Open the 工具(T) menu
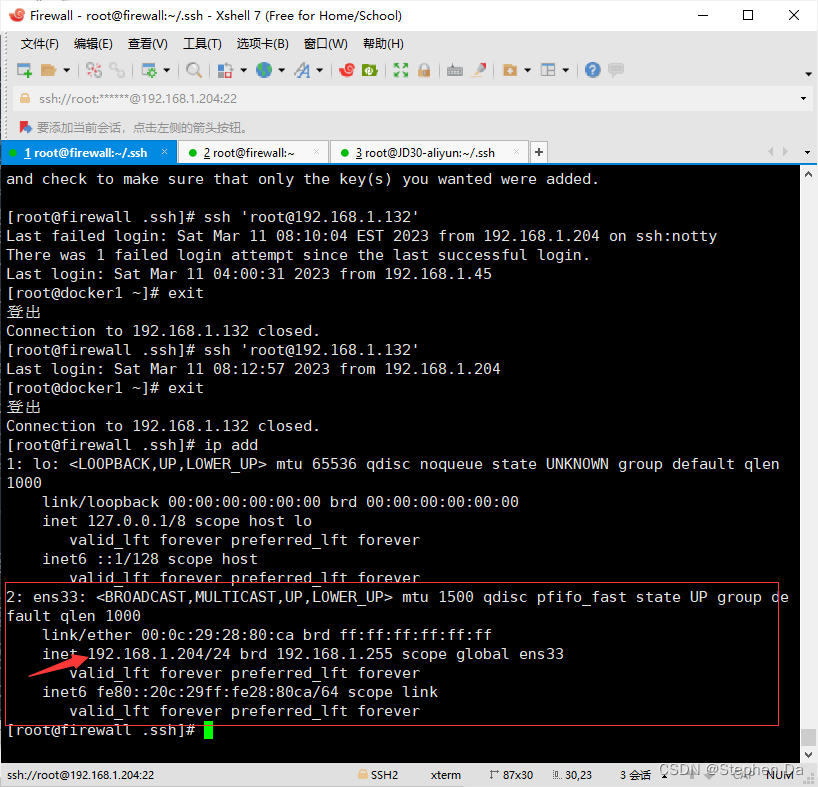The image size is (818, 787). coord(202,44)
